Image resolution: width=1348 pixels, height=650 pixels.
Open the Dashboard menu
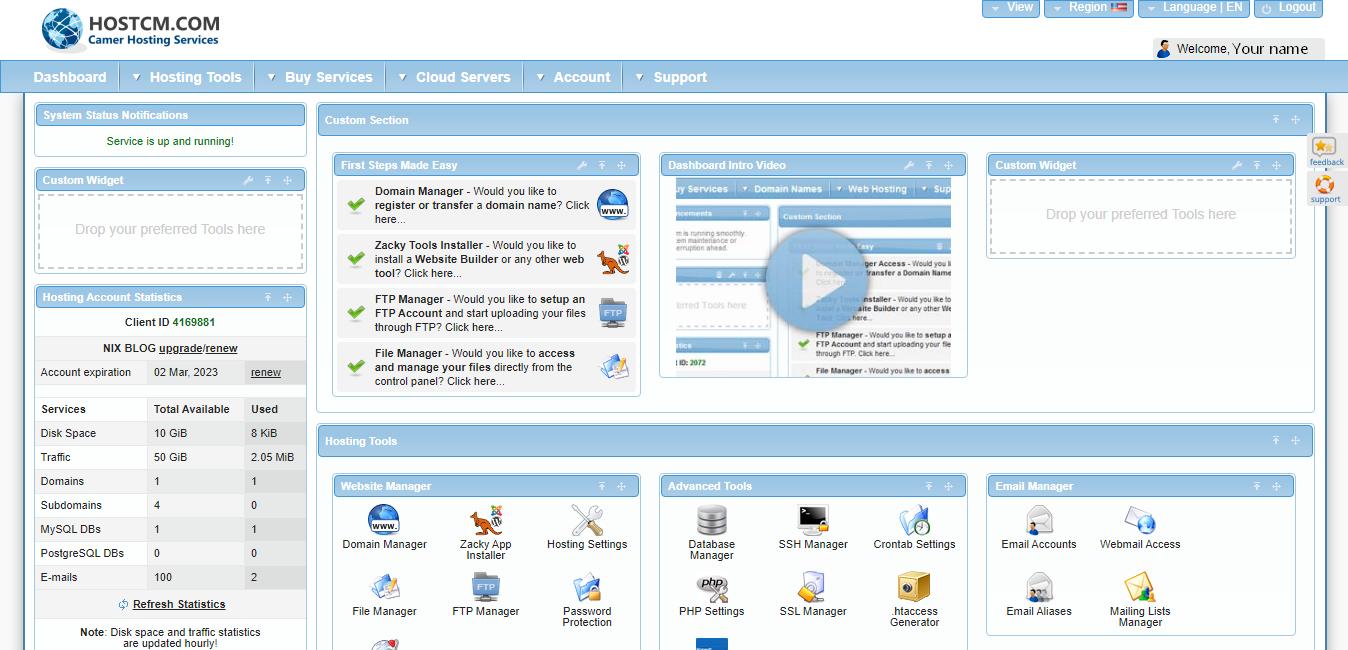coord(70,77)
